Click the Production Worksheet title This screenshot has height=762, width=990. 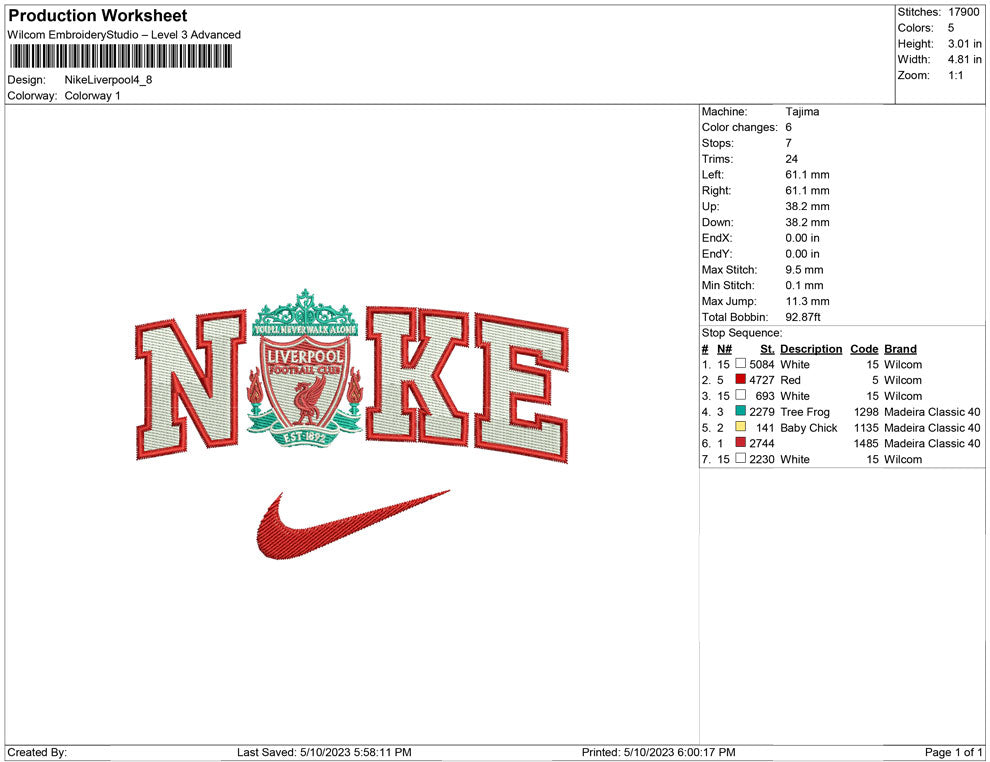98,16
